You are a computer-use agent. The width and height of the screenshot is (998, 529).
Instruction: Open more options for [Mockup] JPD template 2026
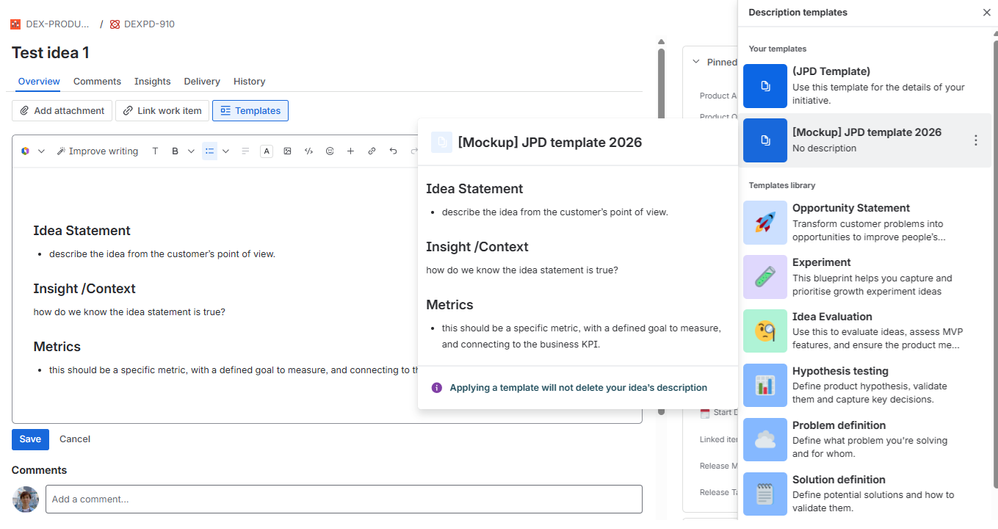[x=976, y=140]
